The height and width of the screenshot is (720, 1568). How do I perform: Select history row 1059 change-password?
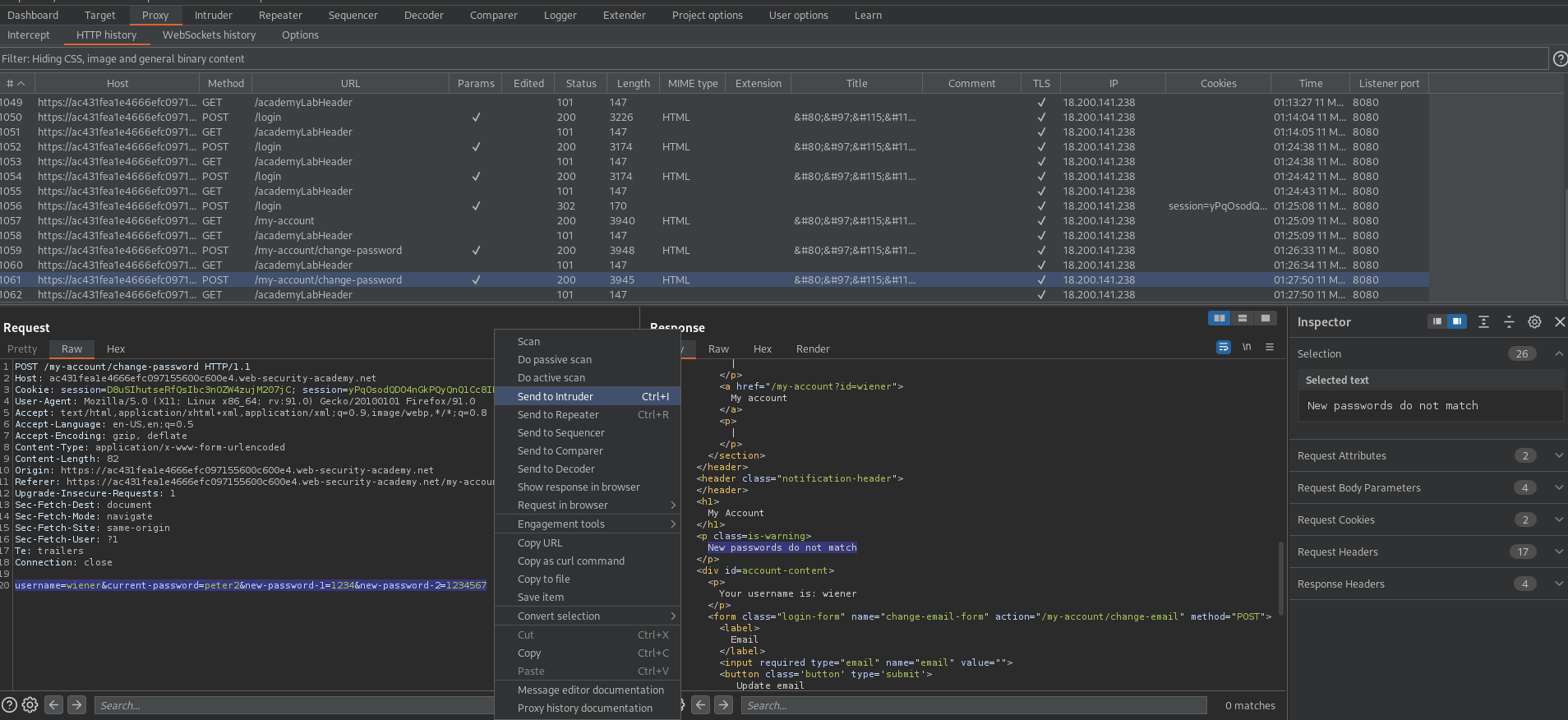[714, 250]
